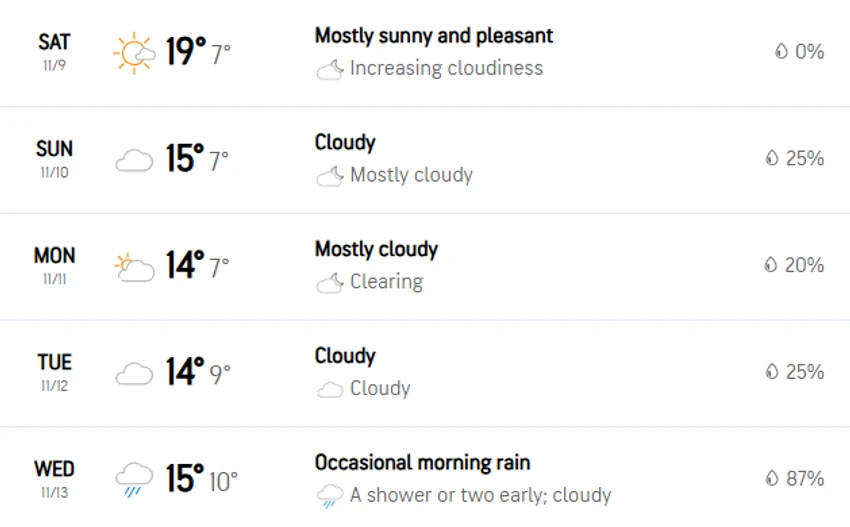The height and width of the screenshot is (527, 850).
Task: Click the 19° high temperature for Saturday
Action: tap(186, 51)
